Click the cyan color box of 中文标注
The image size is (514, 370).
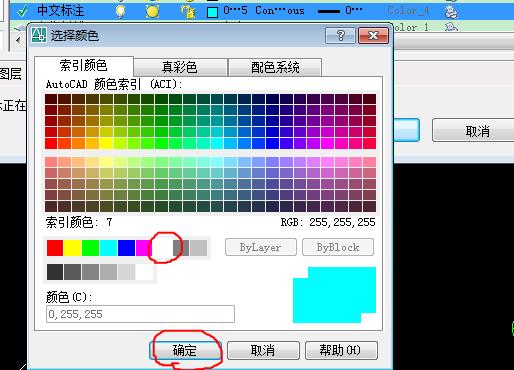click(x=212, y=12)
